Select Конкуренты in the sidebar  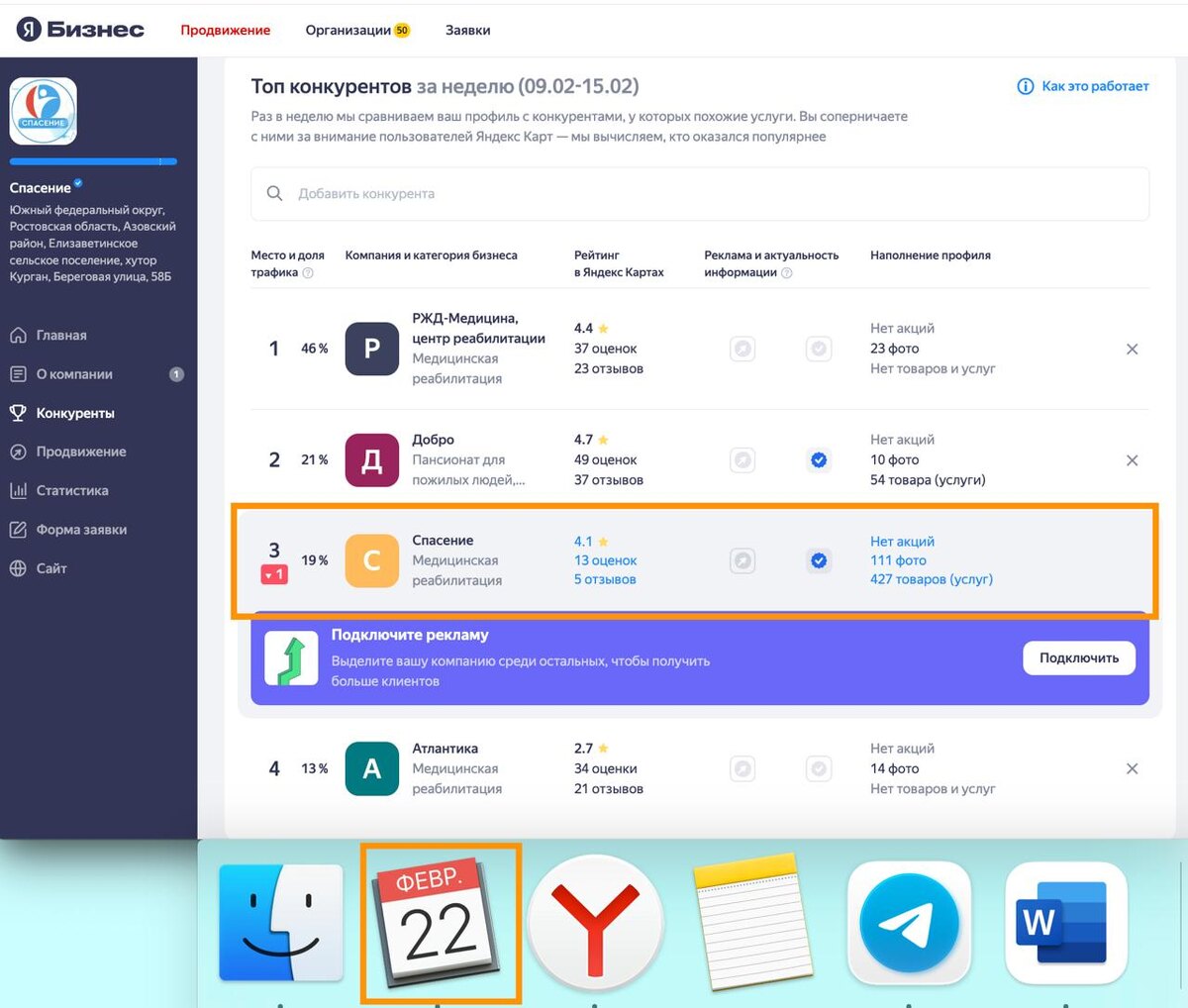pos(75,413)
